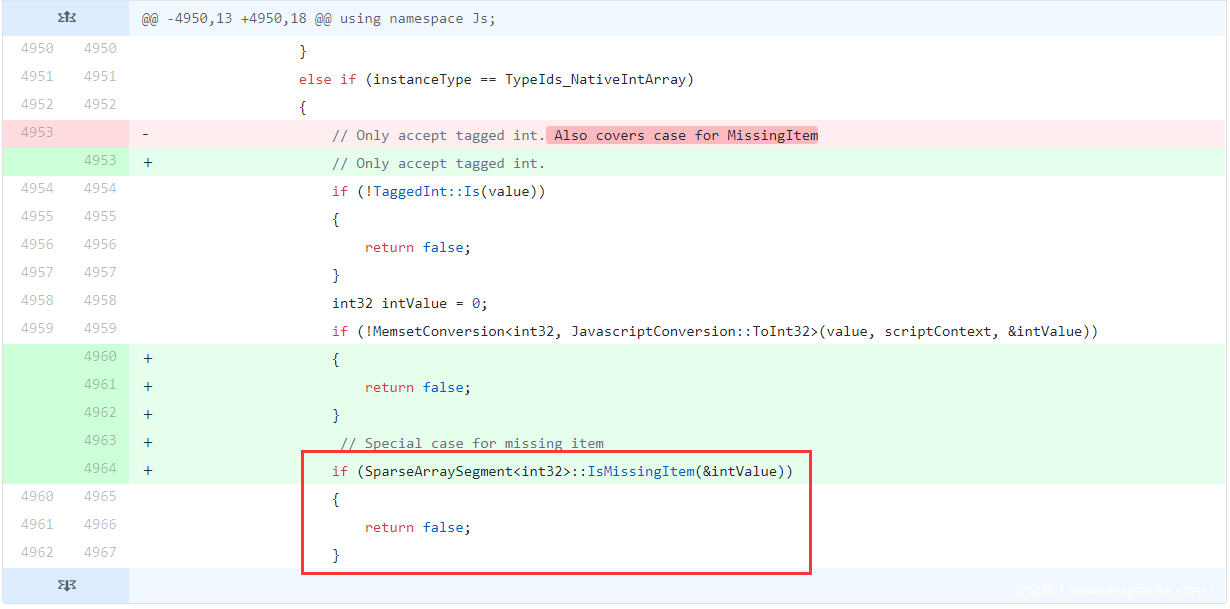Click the plus marker on line 4964
Screen dimensions: 1230x609
click(147, 470)
